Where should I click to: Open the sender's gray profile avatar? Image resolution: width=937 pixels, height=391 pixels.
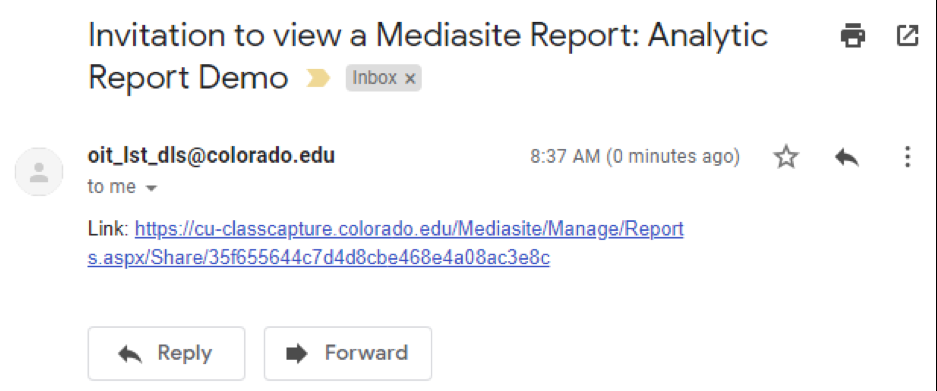pos(39,172)
